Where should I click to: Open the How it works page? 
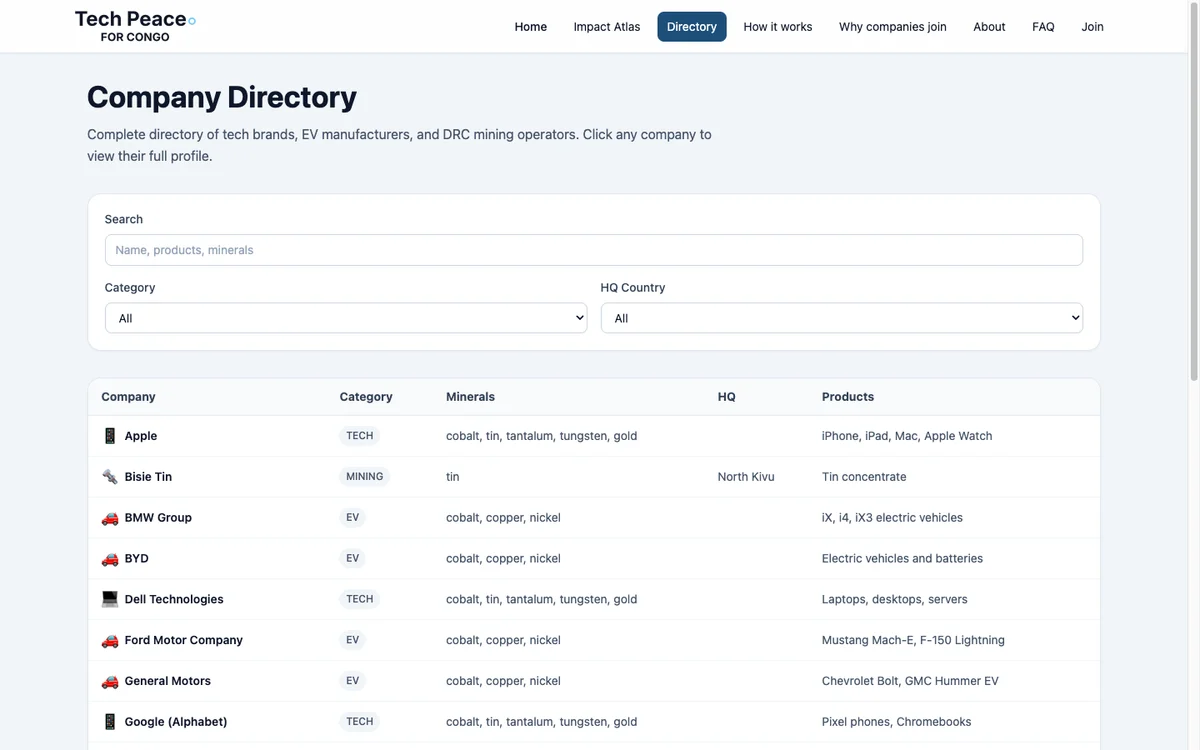(x=778, y=27)
